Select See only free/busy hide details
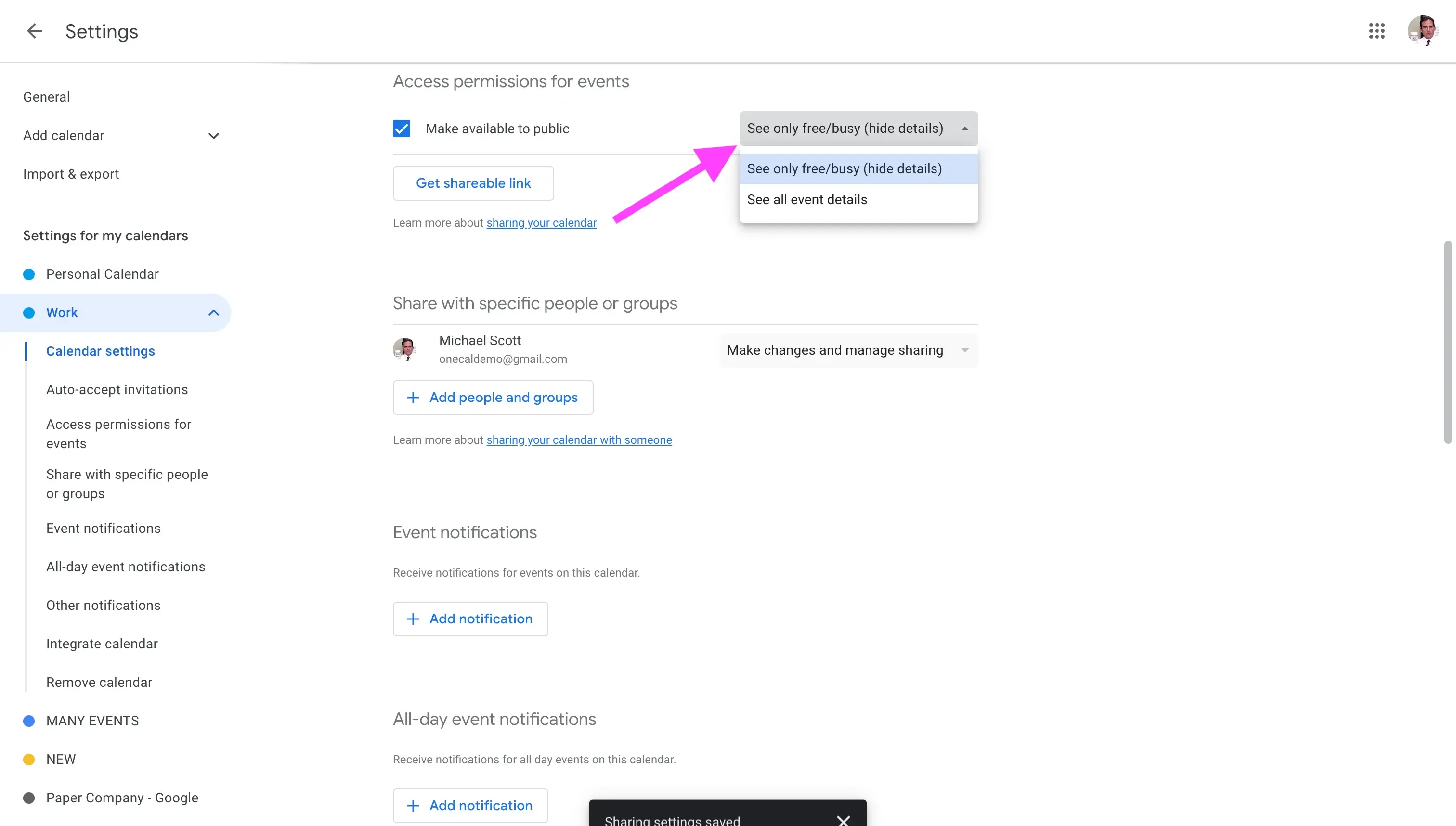The height and width of the screenshot is (826, 1456). click(845, 168)
